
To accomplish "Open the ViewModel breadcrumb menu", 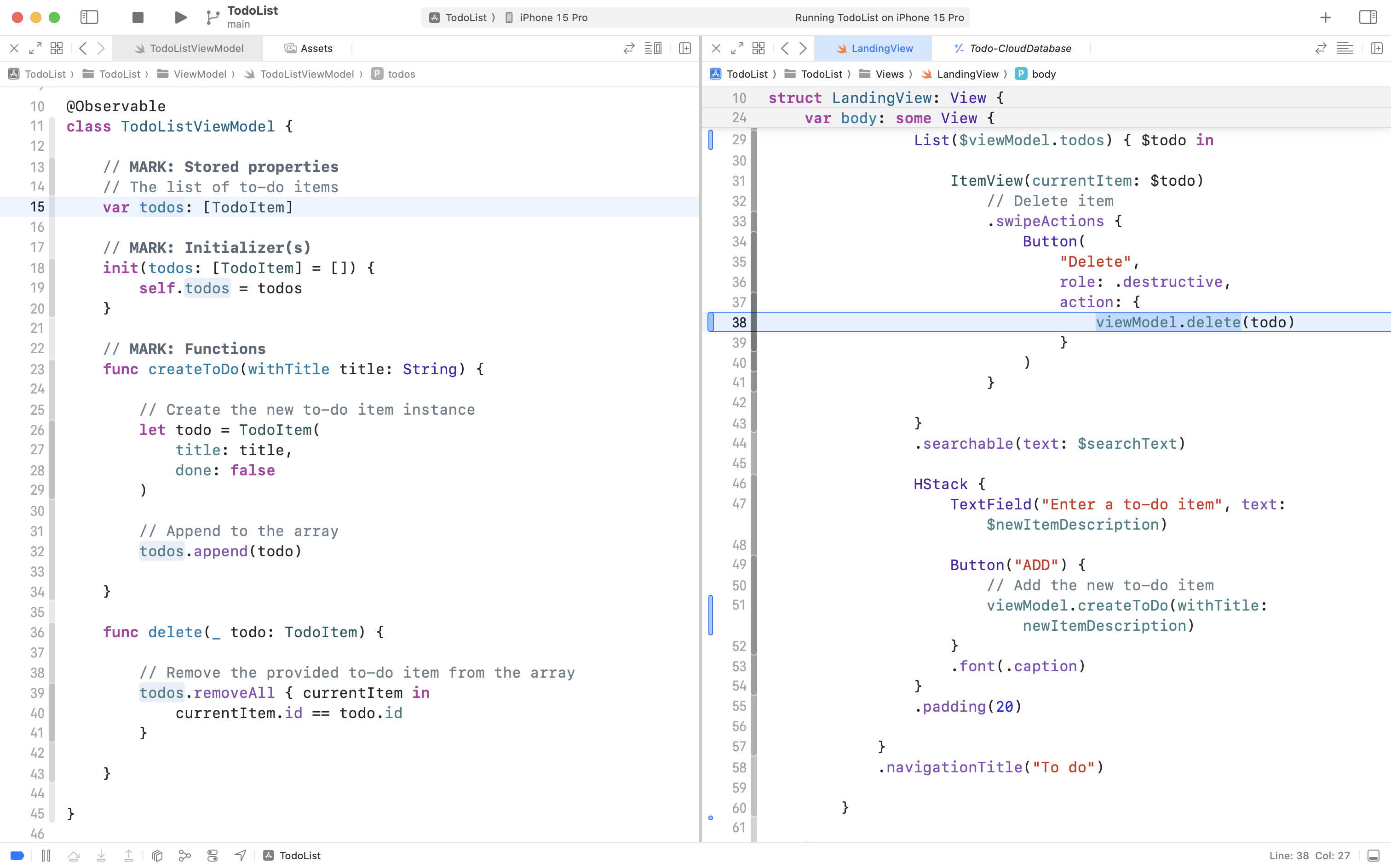I will [x=200, y=74].
